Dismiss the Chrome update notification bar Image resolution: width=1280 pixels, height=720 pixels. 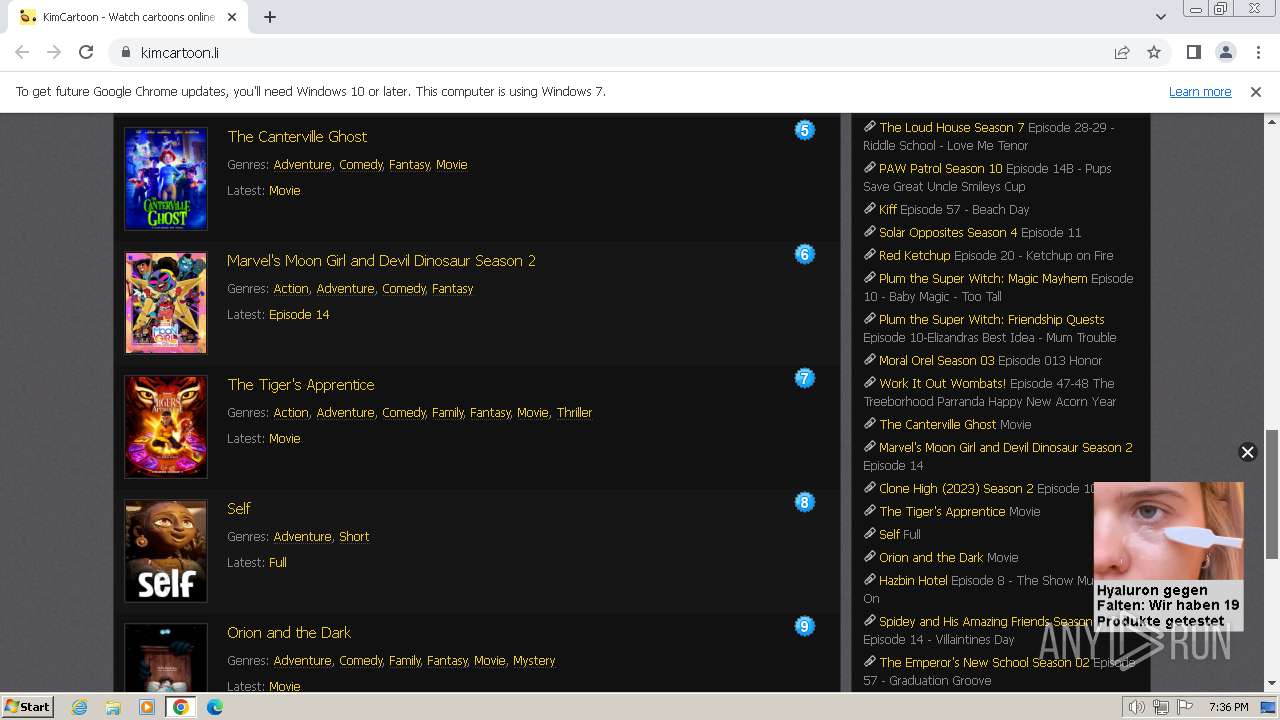click(1256, 92)
